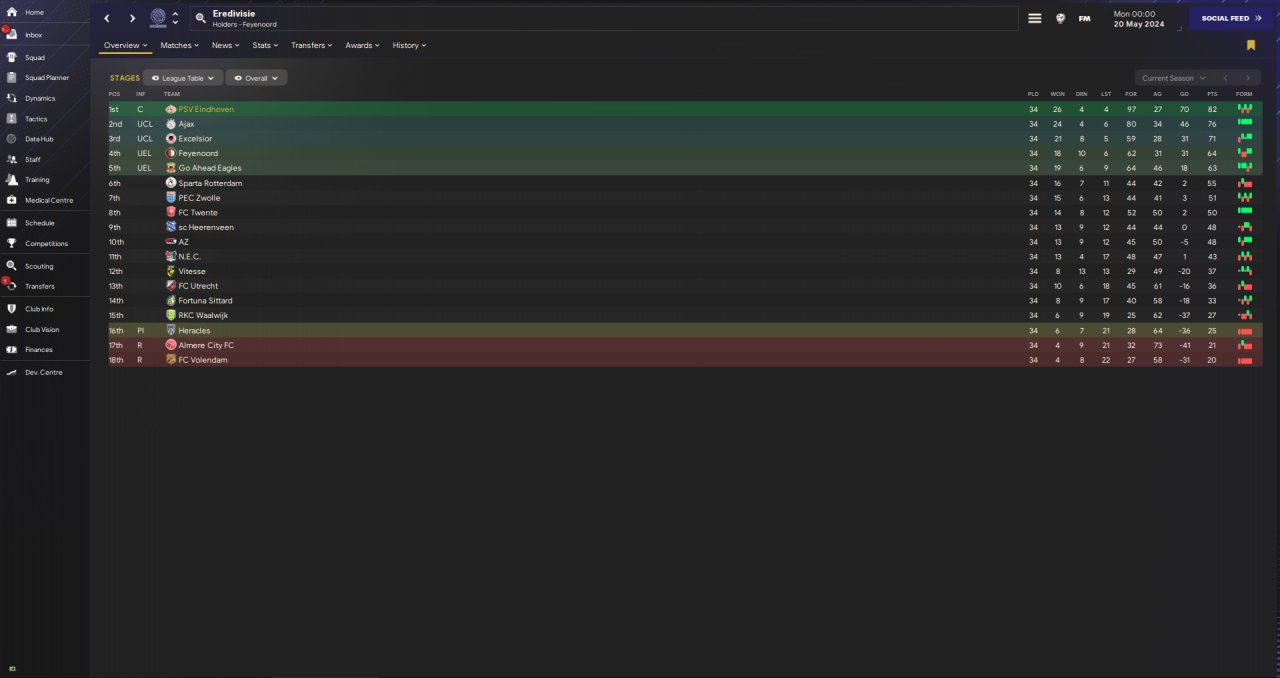Go back using the left arrow
Viewport: 1280px width, 678px height.
(107, 18)
